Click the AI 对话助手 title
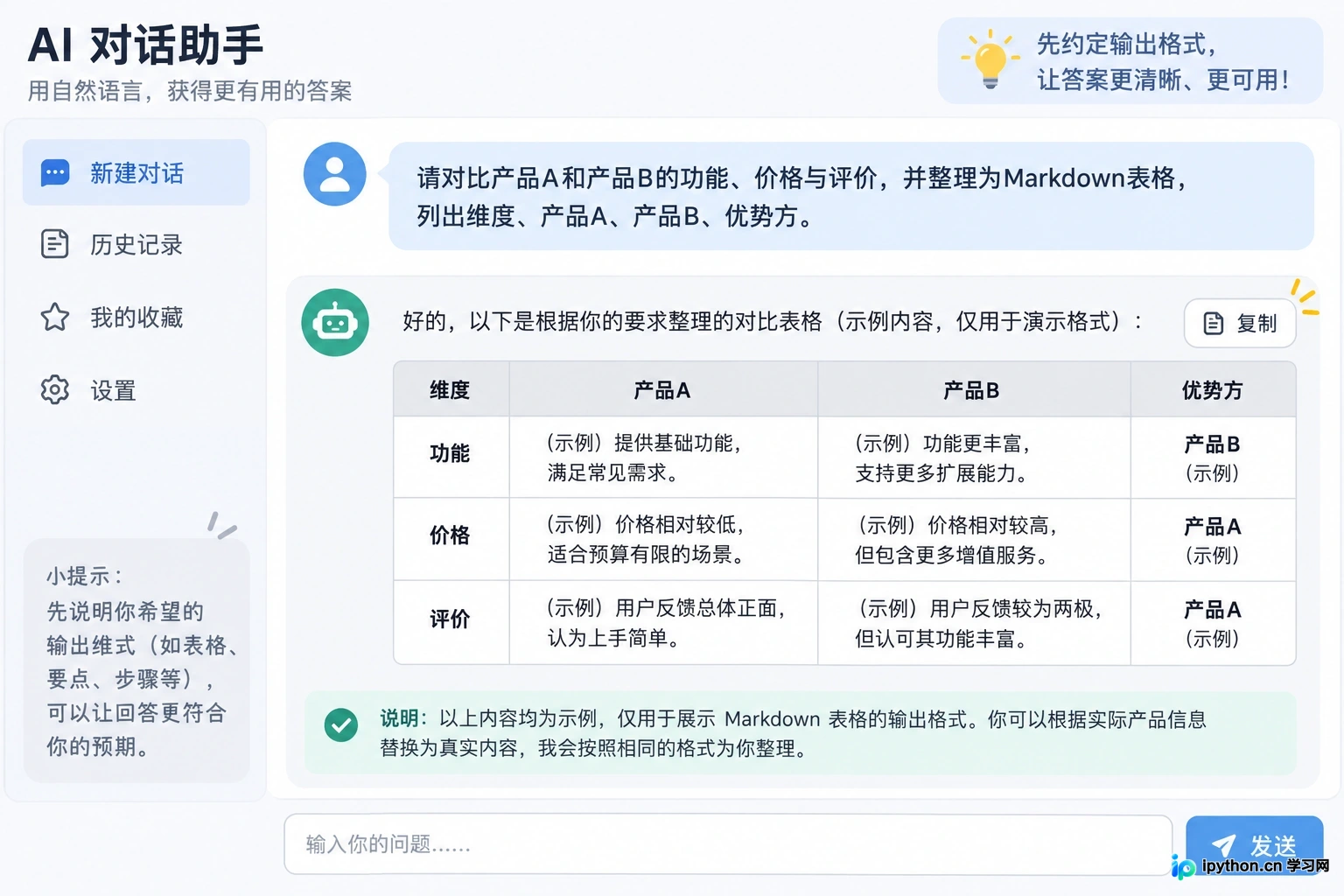 [145, 45]
